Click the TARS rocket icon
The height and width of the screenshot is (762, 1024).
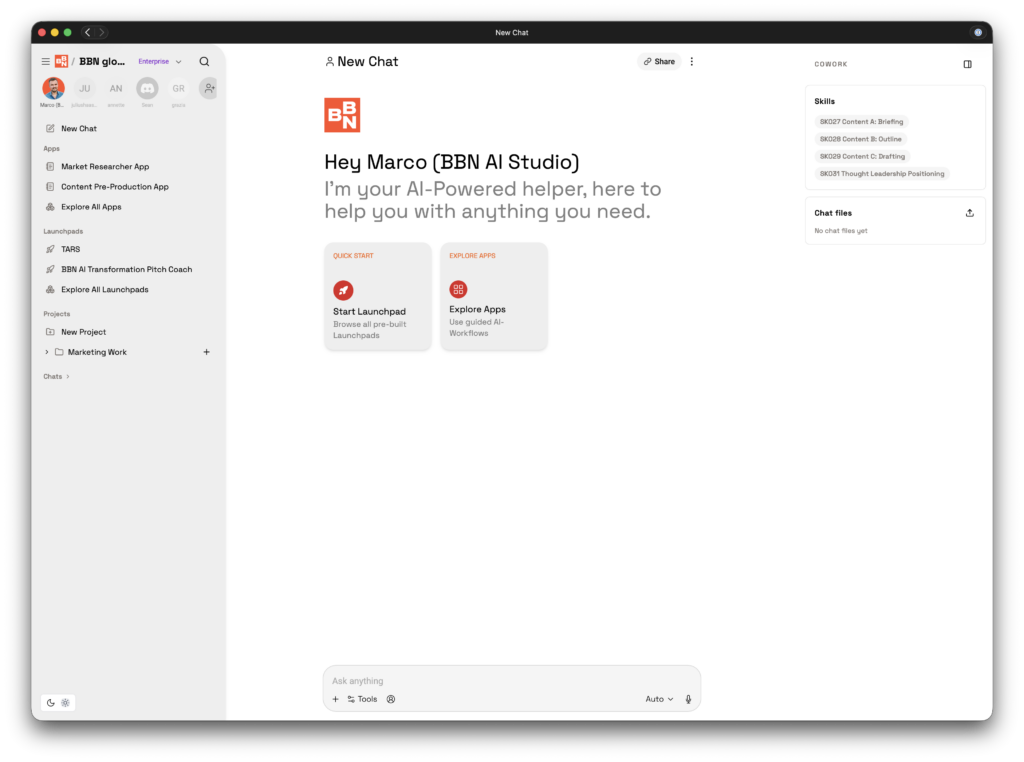(50, 249)
